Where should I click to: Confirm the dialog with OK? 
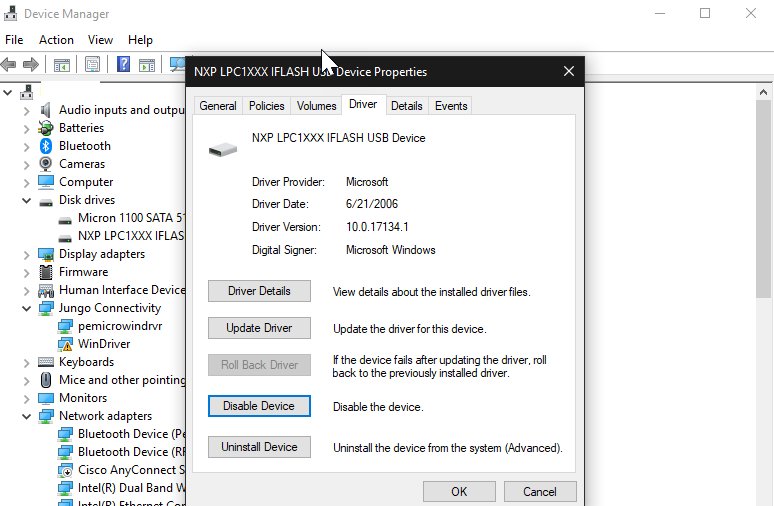pos(459,492)
